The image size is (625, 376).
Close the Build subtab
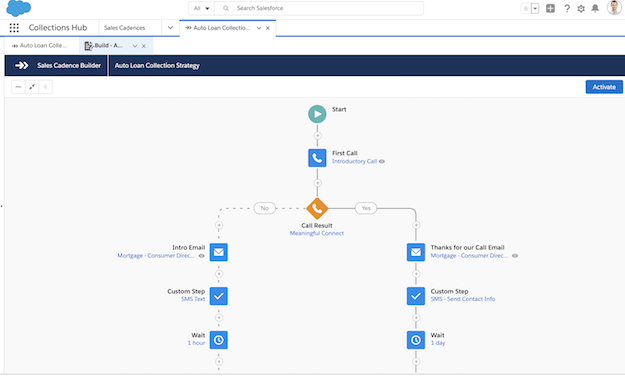click(x=144, y=46)
